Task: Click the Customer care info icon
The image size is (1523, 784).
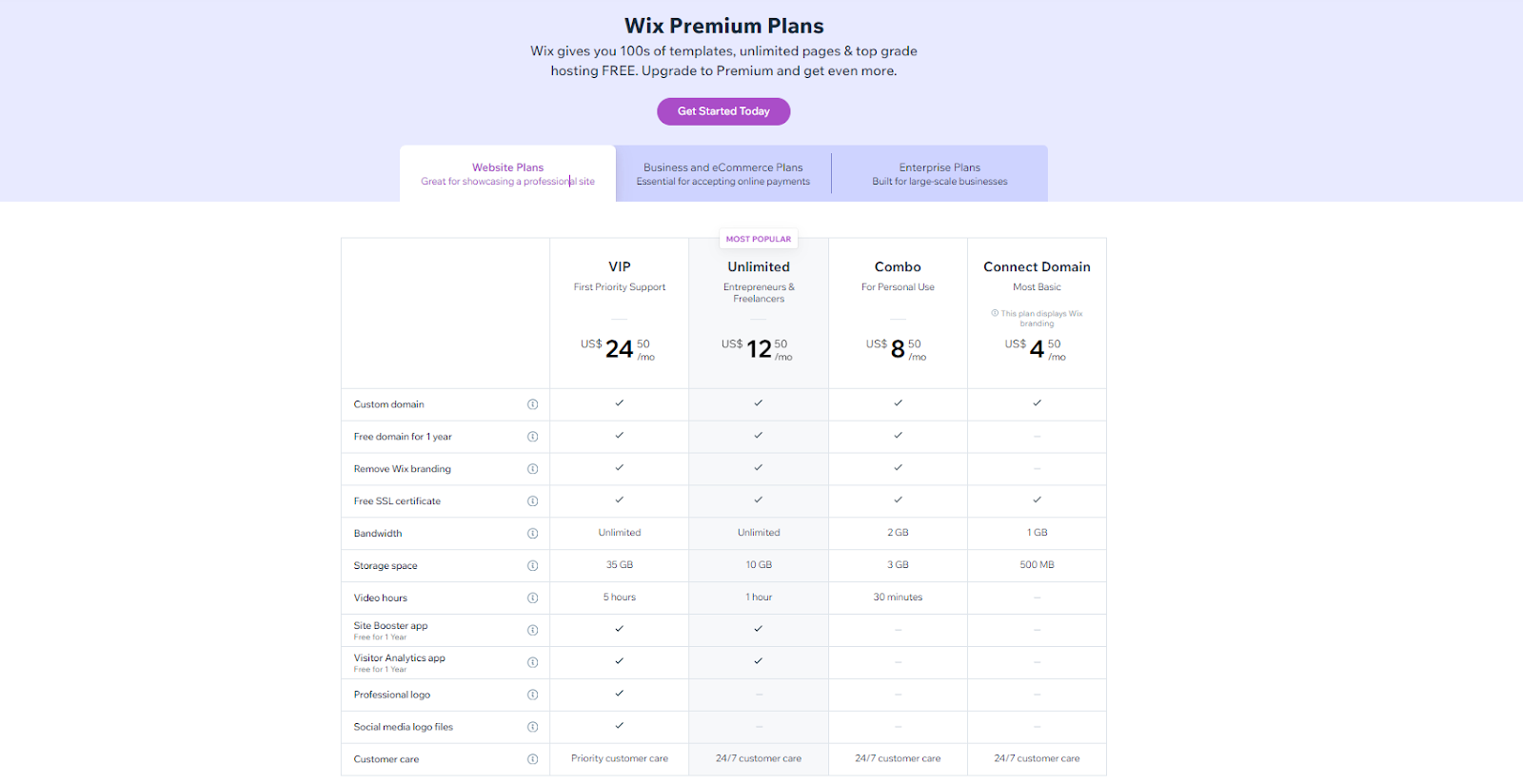Action: tap(531, 758)
